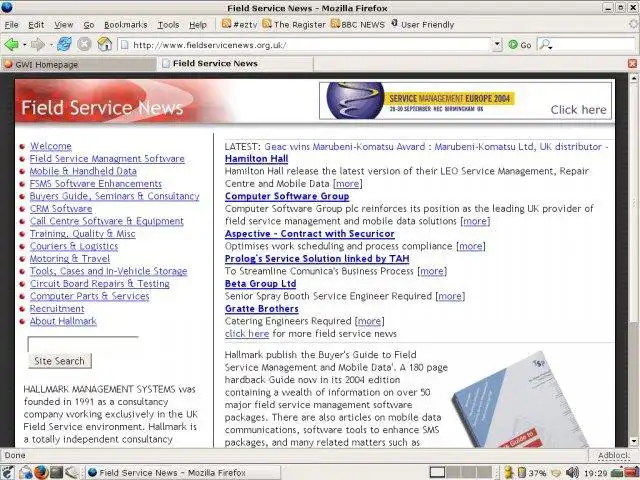The width and height of the screenshot is (640, 480).
Task: Follow 'click here' for more news
Action: [x=247, y=334]
